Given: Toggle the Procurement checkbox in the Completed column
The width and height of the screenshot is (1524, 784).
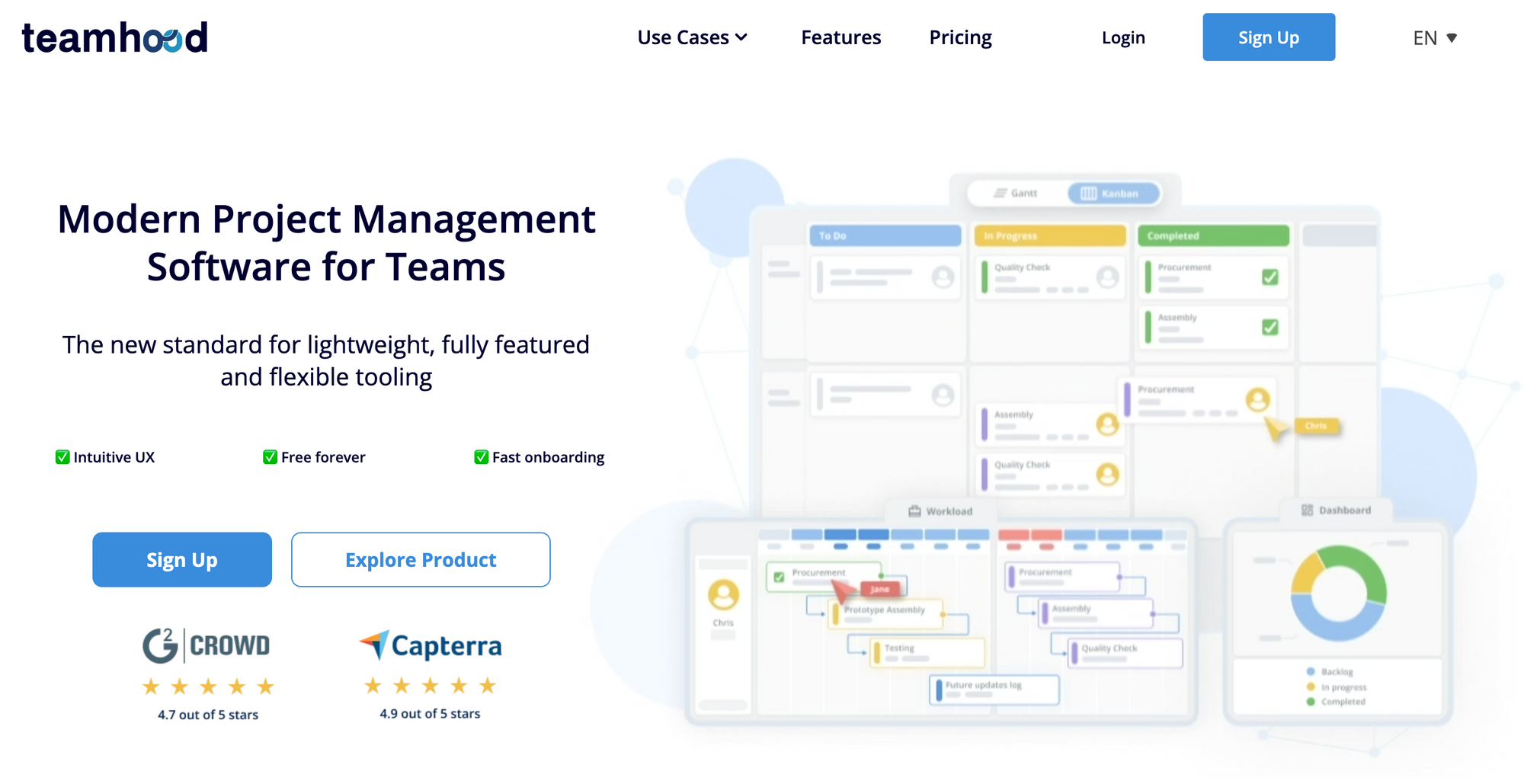Looking at the screenshot, I should [1269, 277].
